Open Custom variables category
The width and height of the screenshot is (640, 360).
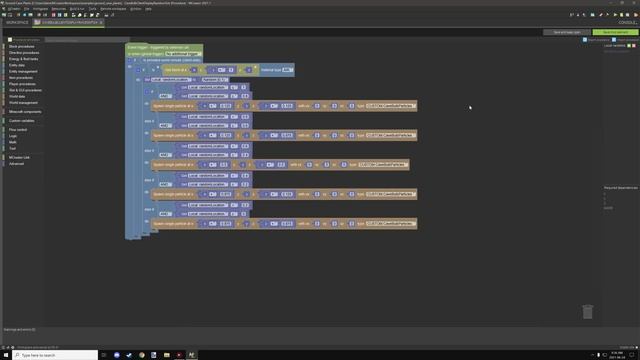pyautogui.click(x=22, y=121)
